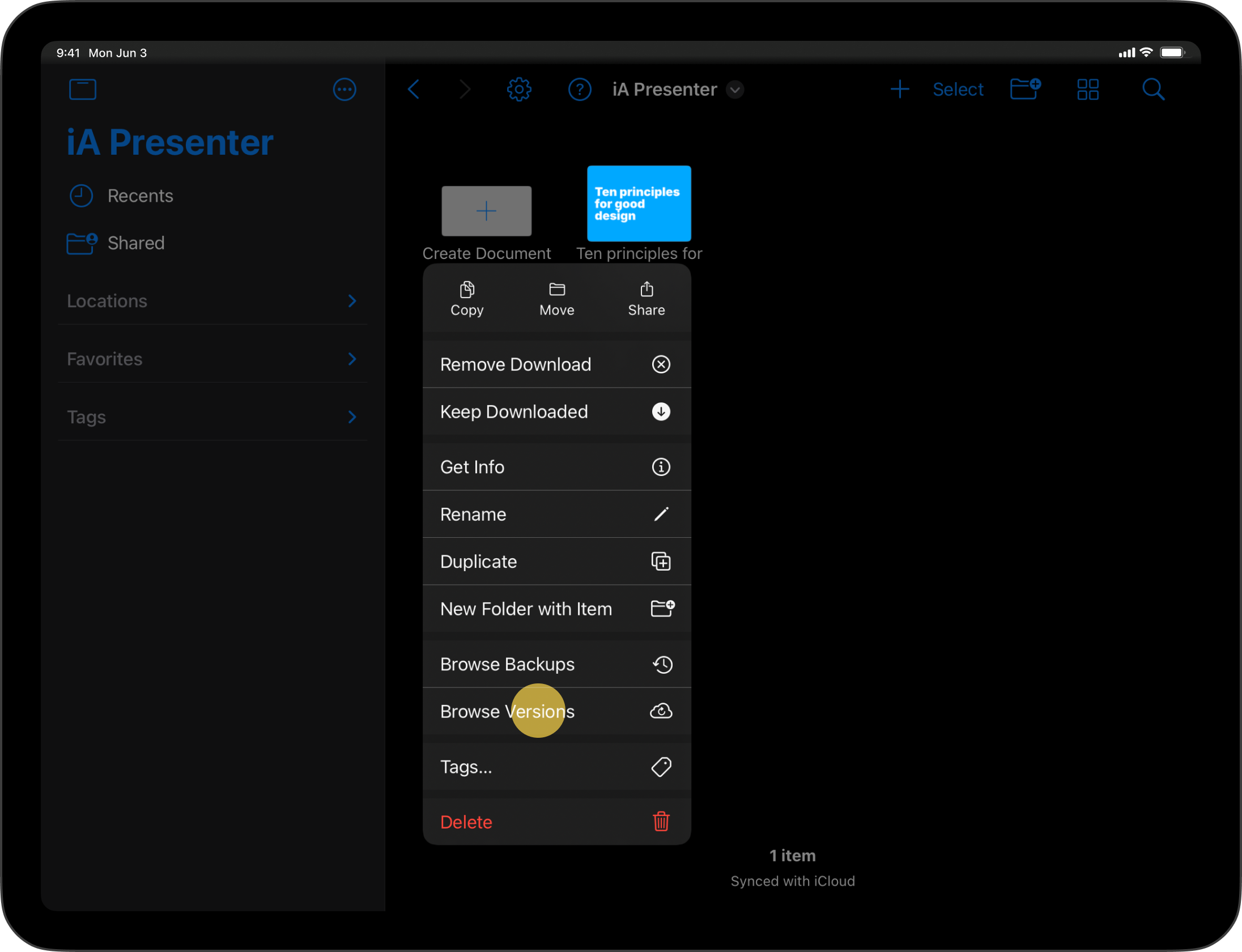
Task: Select New Folder with Item
Action: pyautogui.click(x=557, y=609)
